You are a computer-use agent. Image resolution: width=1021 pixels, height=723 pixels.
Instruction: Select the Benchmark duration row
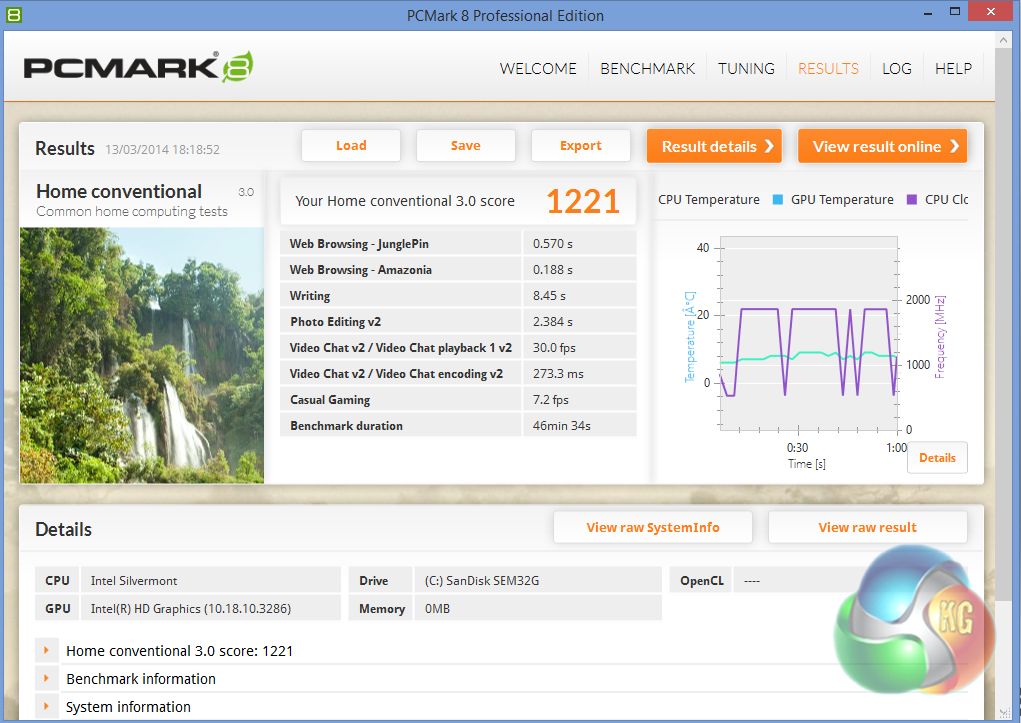point(458,426)
